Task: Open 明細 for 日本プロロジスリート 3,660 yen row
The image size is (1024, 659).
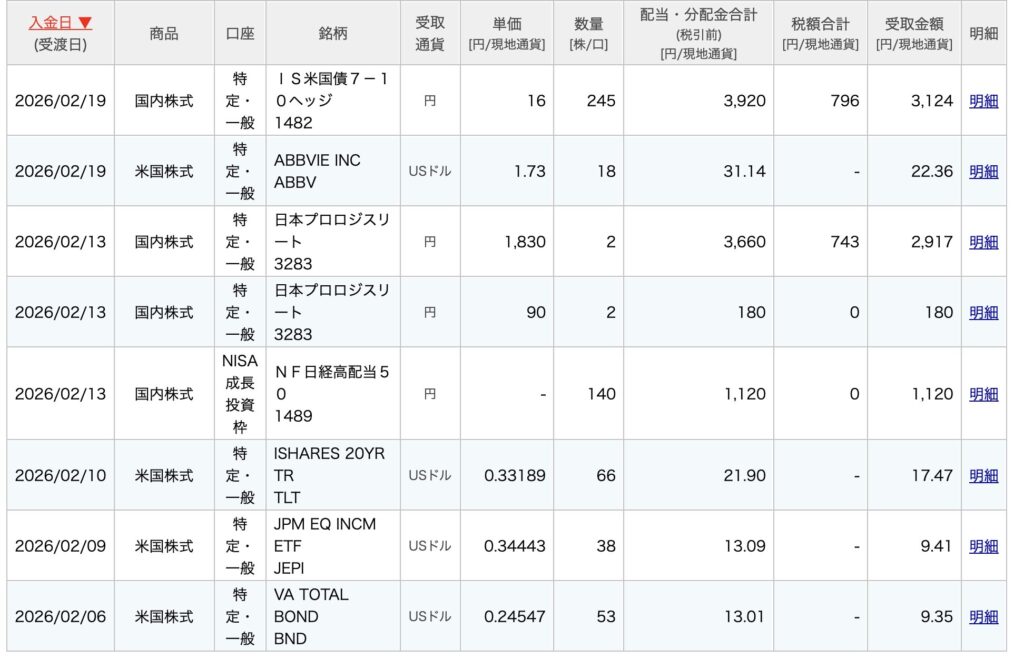Action: click(x=983, y=242)
